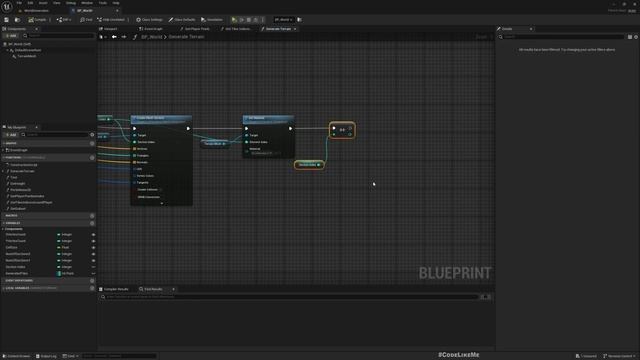Switch to Find Results tab

pos(151,289)
